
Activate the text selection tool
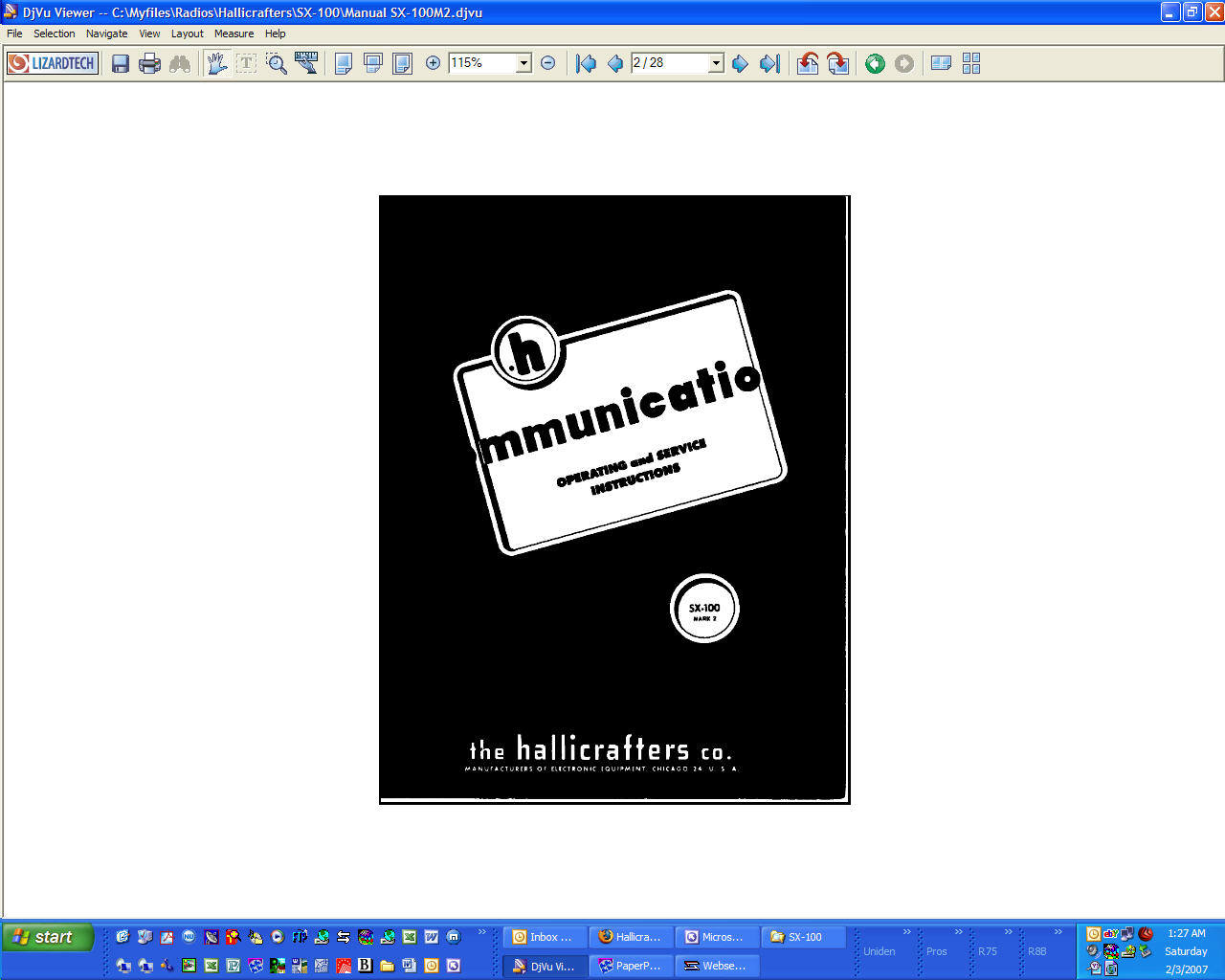pyautogui.click(x=246, y=63)
